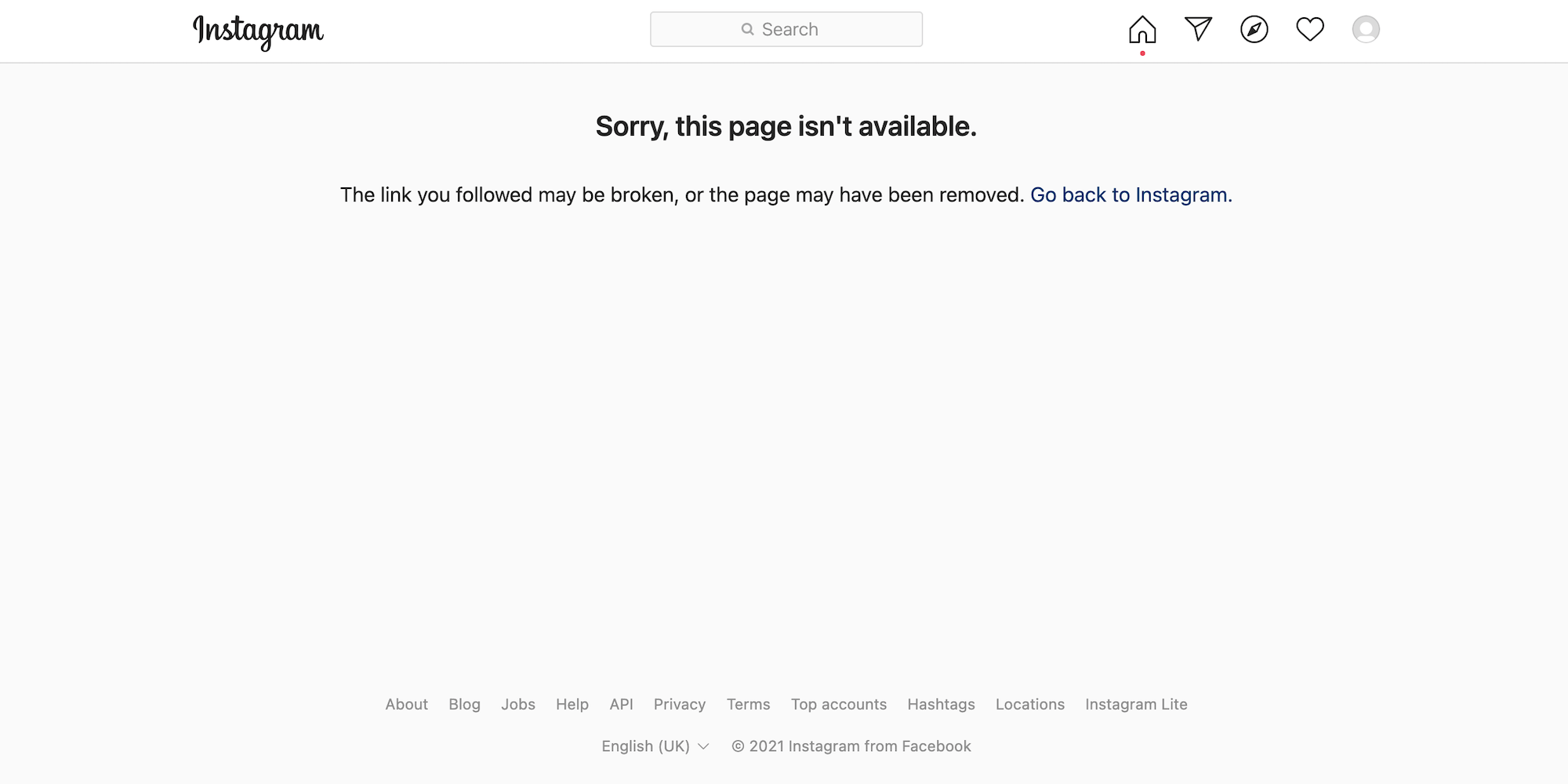Open Direct messages paper plane icon
The width and height of the screenshot is (1568, 784).
point(1198,29)
